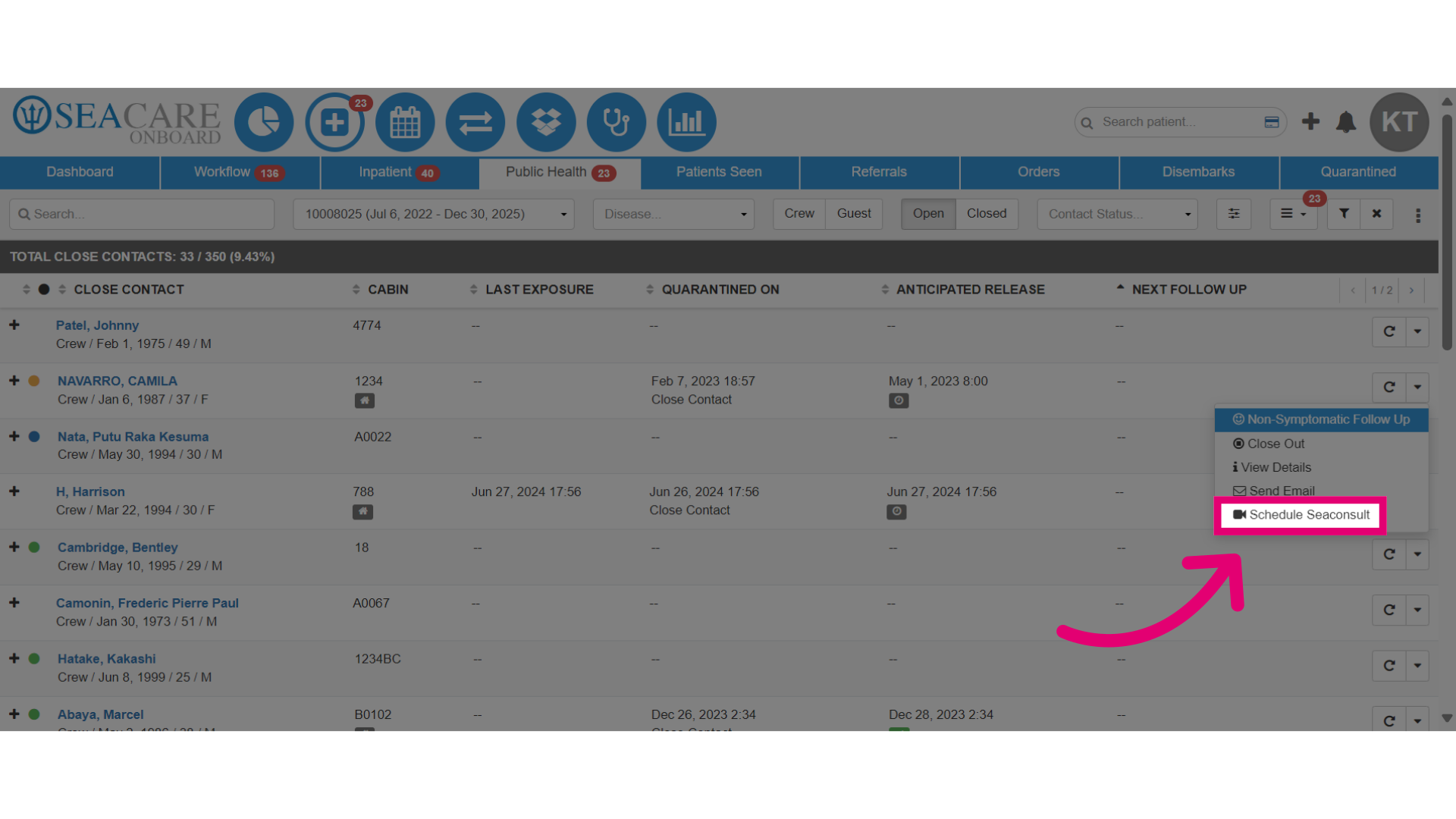Open the Disease dropdown
Image resolution: width=1456 pixels, height=819 pixels.
tap(673, 214)
